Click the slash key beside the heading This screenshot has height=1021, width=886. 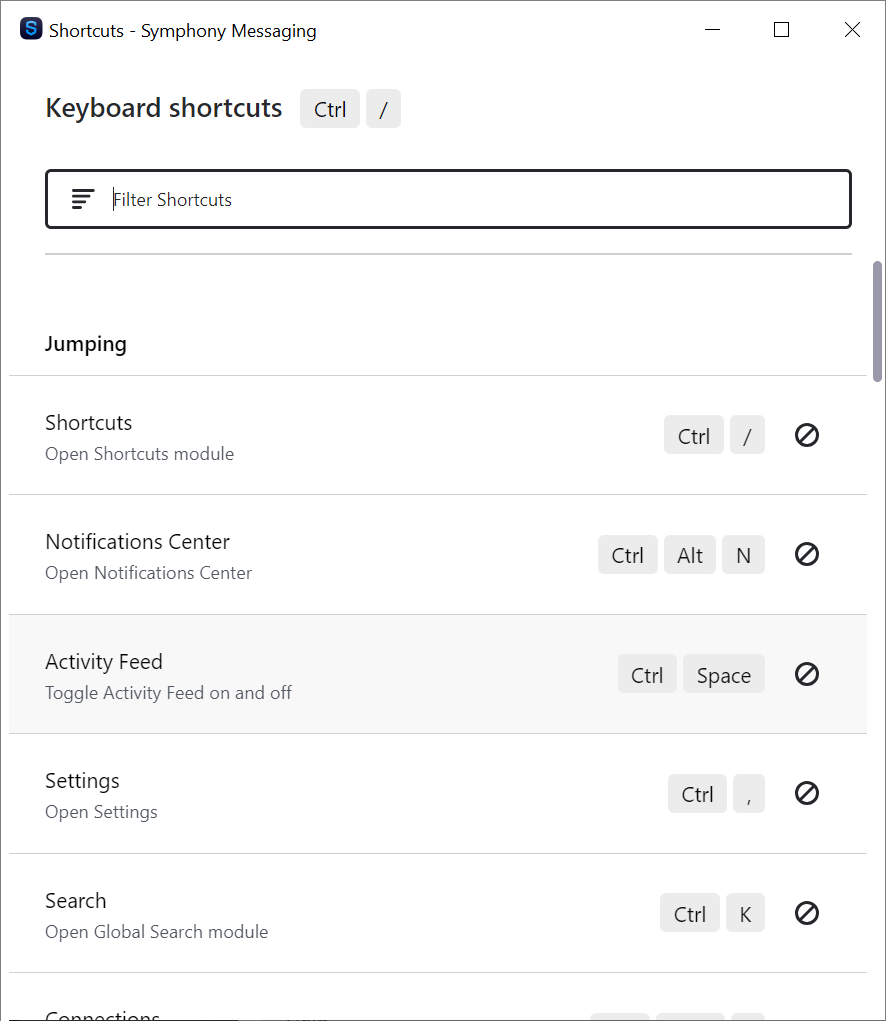pos(383,109)
